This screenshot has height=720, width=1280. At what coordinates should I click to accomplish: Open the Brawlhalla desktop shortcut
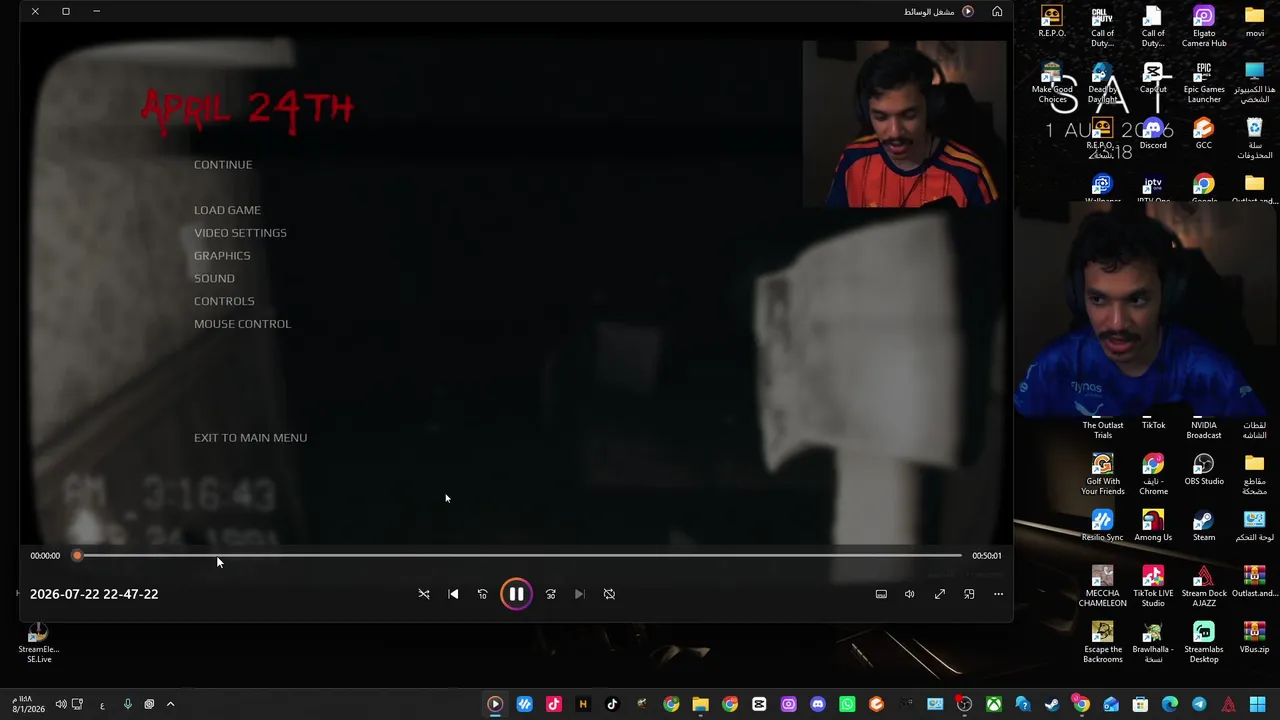point(1153,643)
